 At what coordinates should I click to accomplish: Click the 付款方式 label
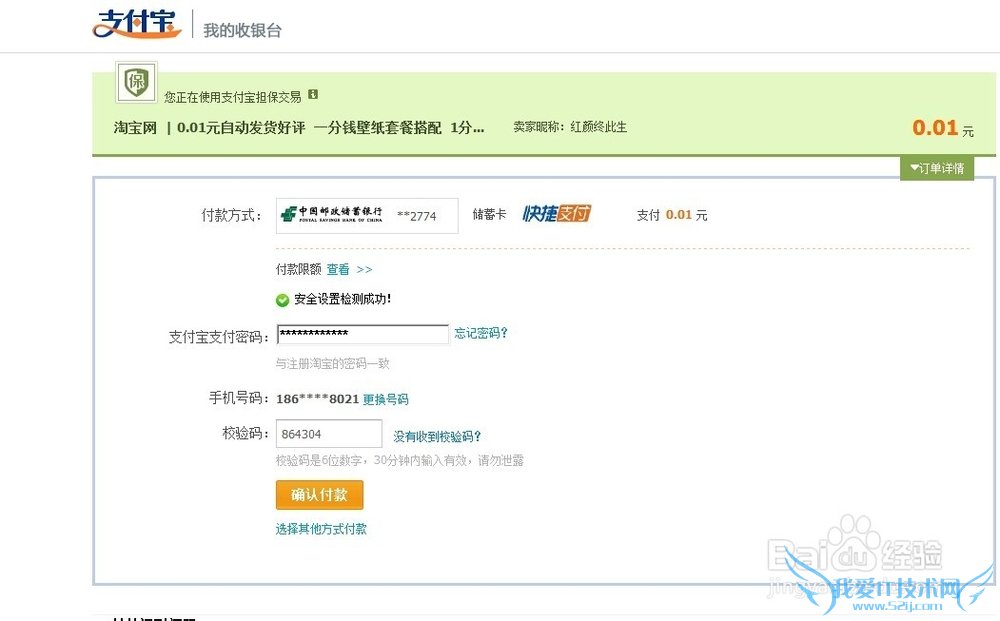tap(232, 216)
